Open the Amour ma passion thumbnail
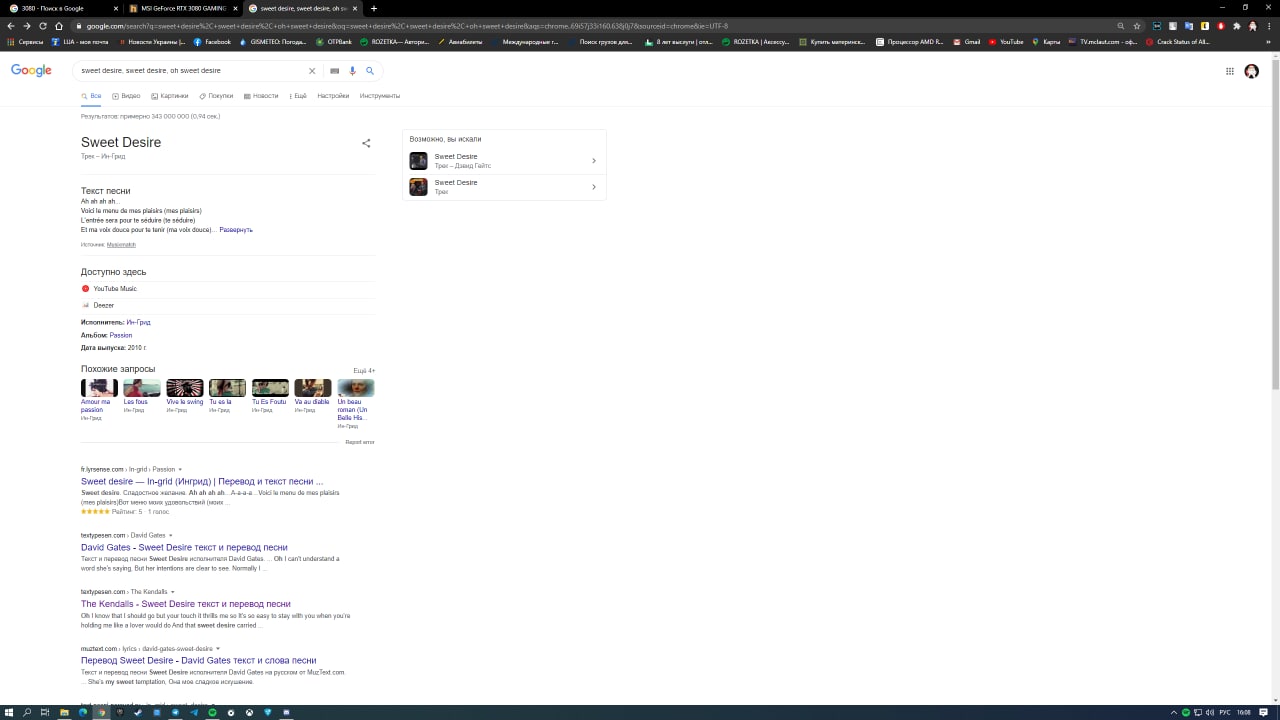The height and width of the screenshot is (720, 1280). pyautogui.click(x=99, y=388)
